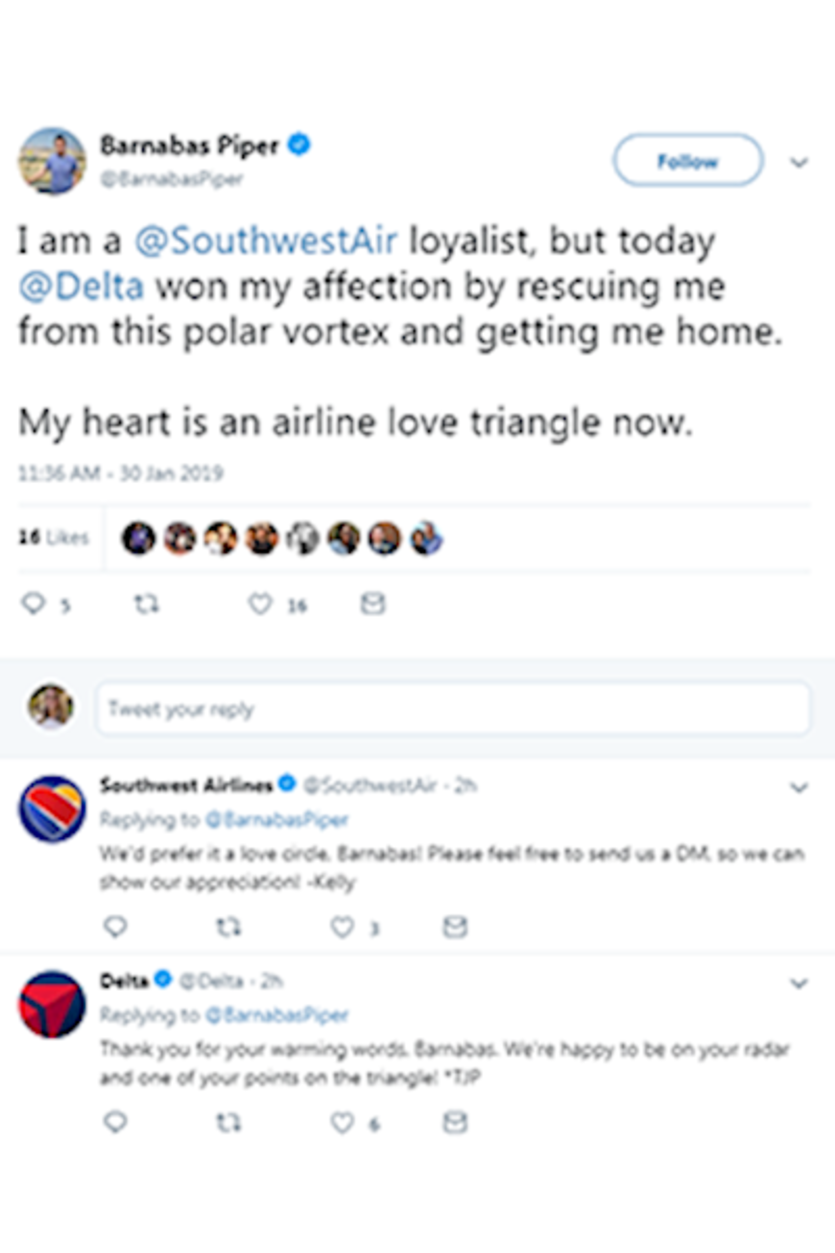Share Delta reply by direct message
The image size is (835, 1253).
click(455, 1122)
